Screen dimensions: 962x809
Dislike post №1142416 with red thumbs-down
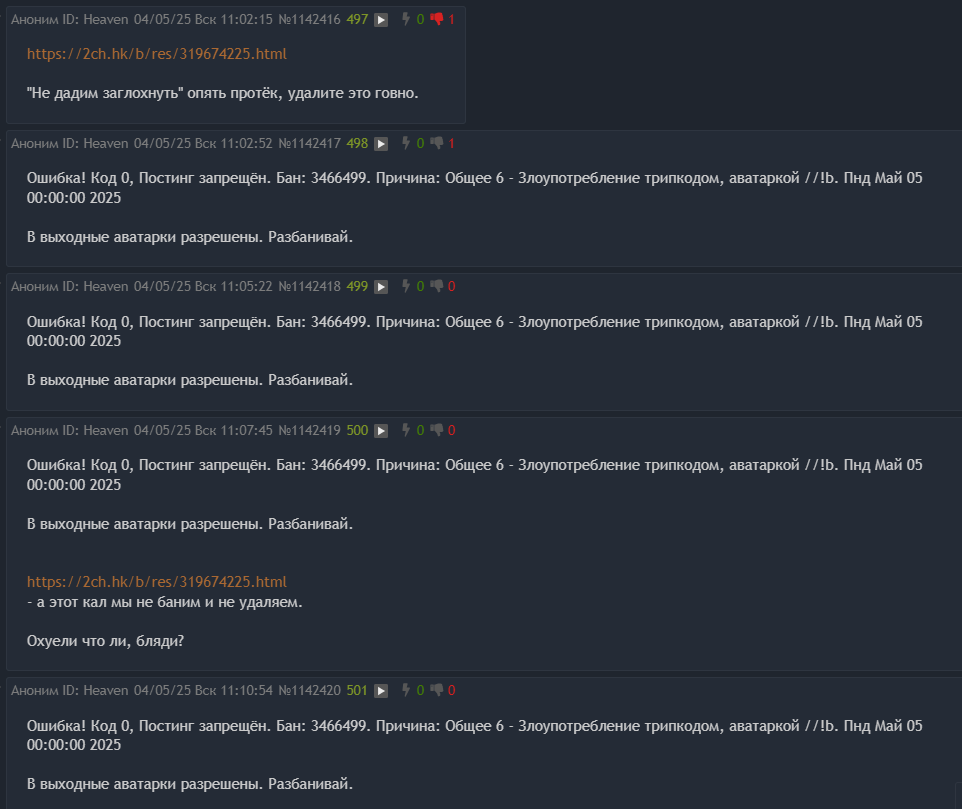click(437, 19)
